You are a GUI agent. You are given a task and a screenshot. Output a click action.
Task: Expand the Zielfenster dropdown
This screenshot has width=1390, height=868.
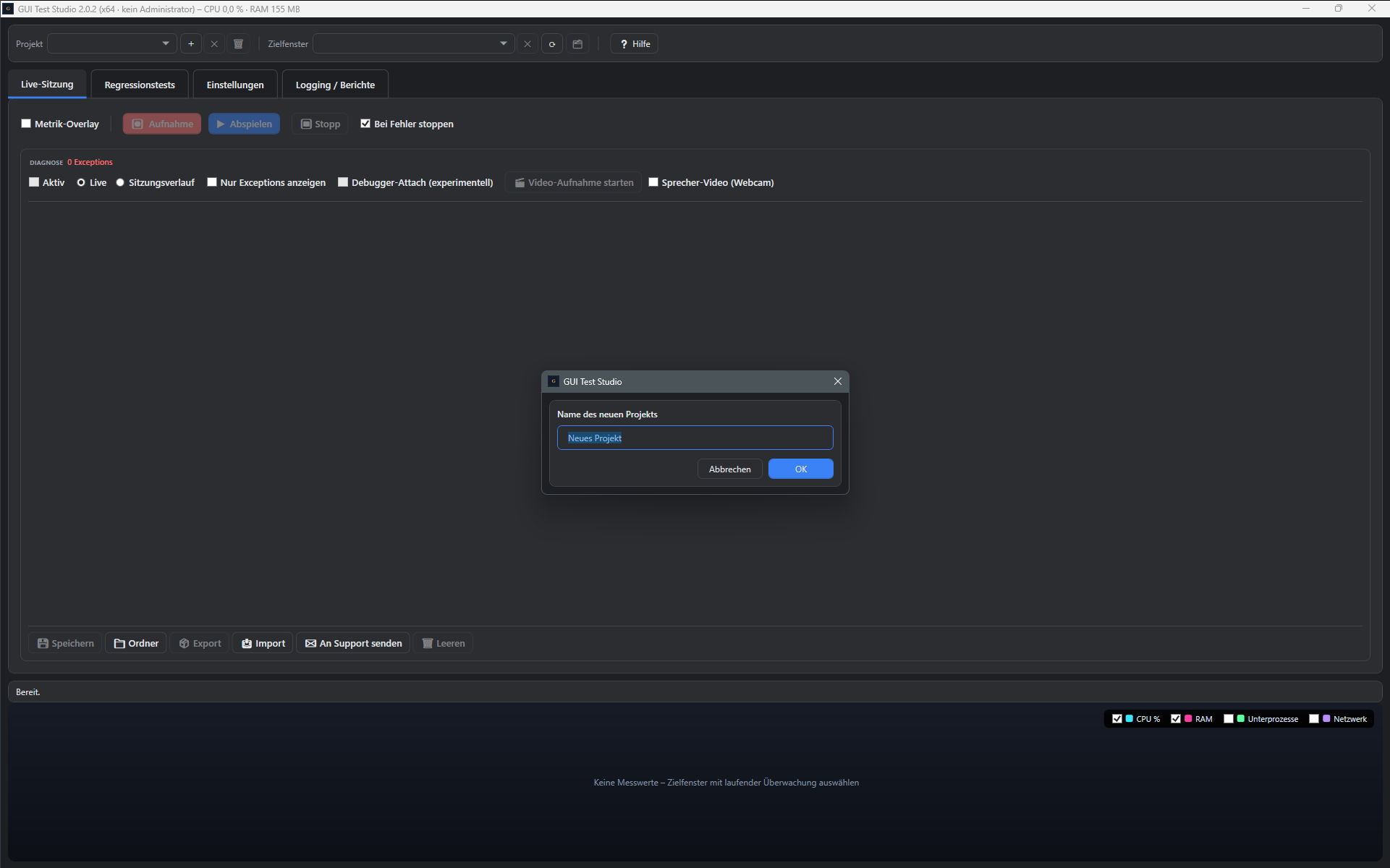coord(413,44)
